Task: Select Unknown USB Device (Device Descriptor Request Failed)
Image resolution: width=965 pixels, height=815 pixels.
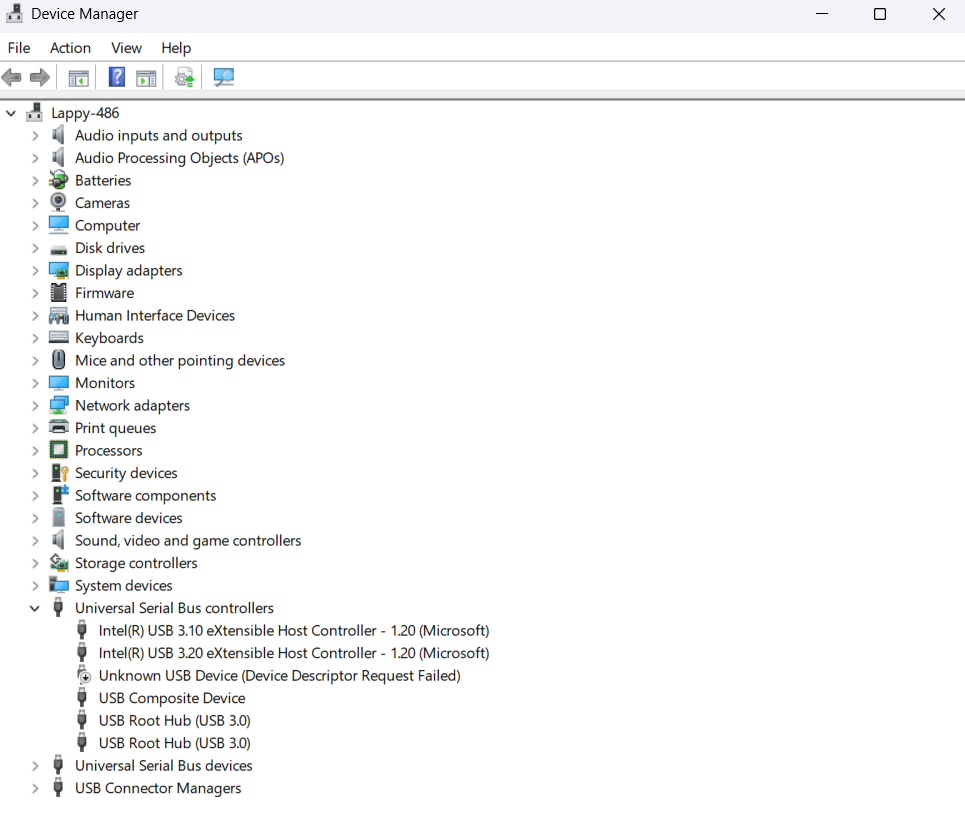Action: pyautogui.click(x=279, y=675)
